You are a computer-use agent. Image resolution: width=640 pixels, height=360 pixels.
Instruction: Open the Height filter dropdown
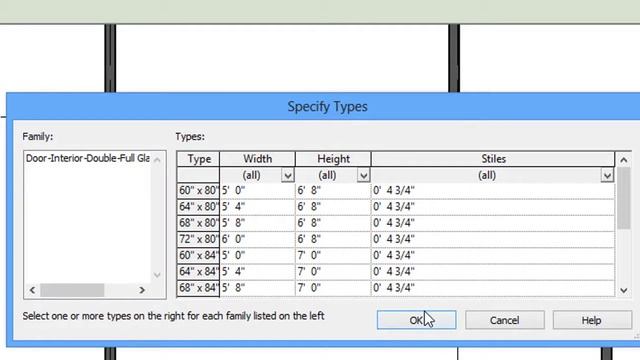point(363,176)
